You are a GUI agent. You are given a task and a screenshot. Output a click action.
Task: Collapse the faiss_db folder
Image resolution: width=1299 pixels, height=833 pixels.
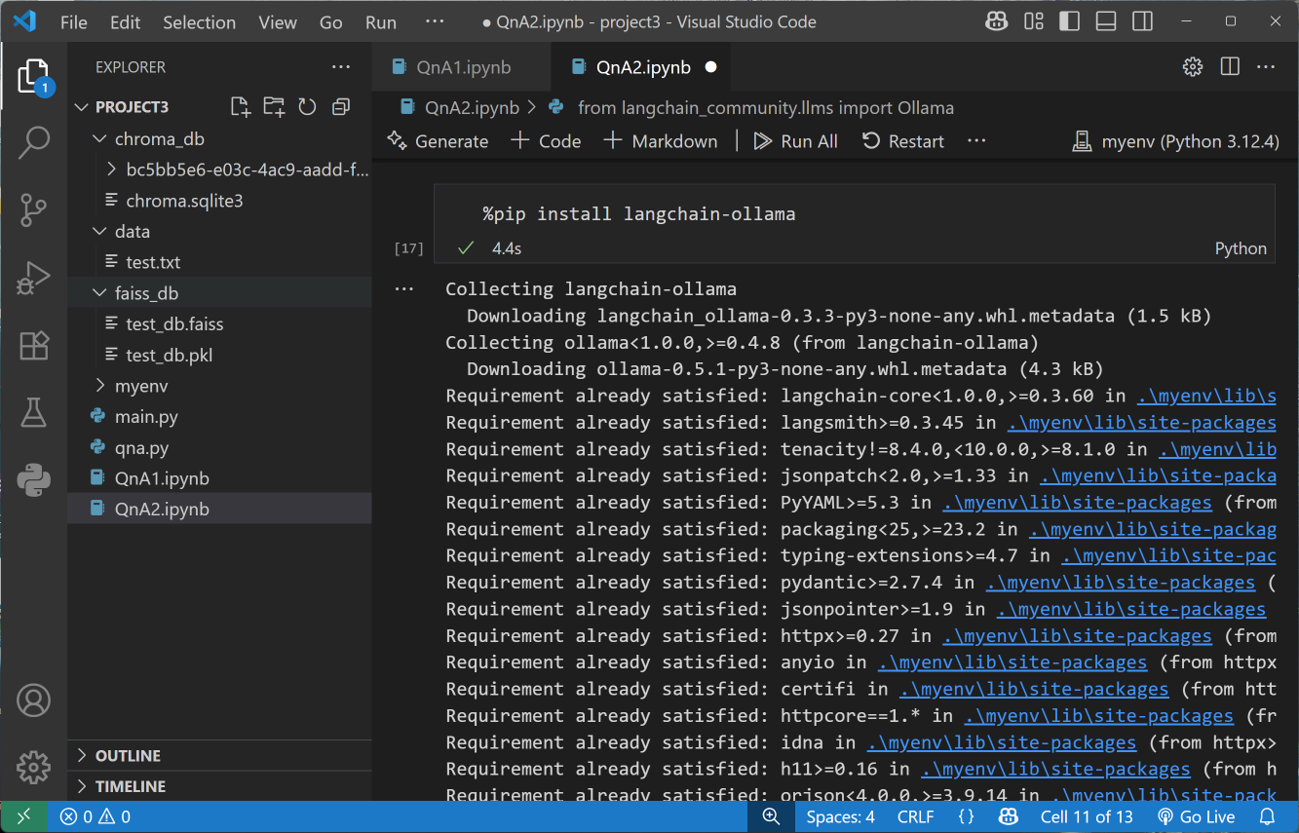[x=99, y=293]
